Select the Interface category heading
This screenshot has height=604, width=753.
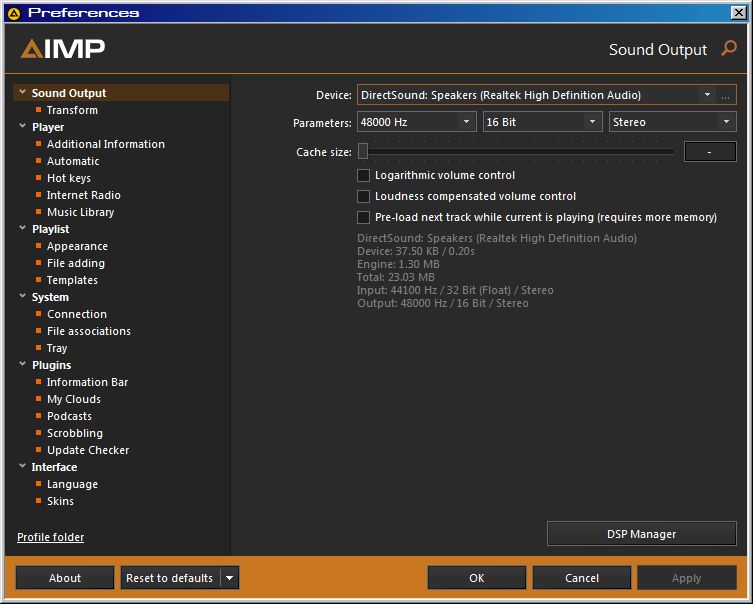(x=54, y=467)
